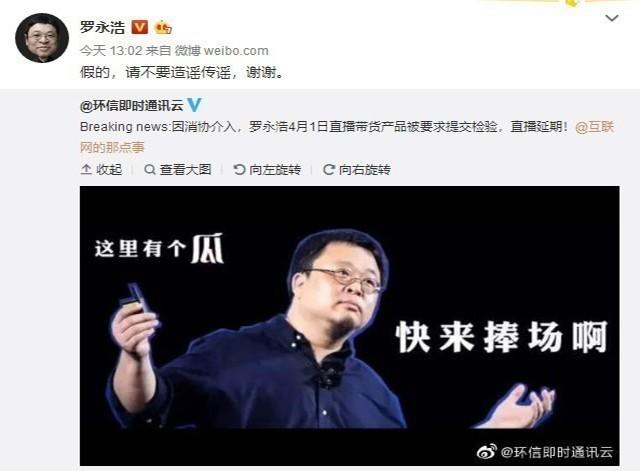The width and height of the screenshot is (640, 471).
Task: Click the 罗永浩 username
Action: tap(102, 27)
